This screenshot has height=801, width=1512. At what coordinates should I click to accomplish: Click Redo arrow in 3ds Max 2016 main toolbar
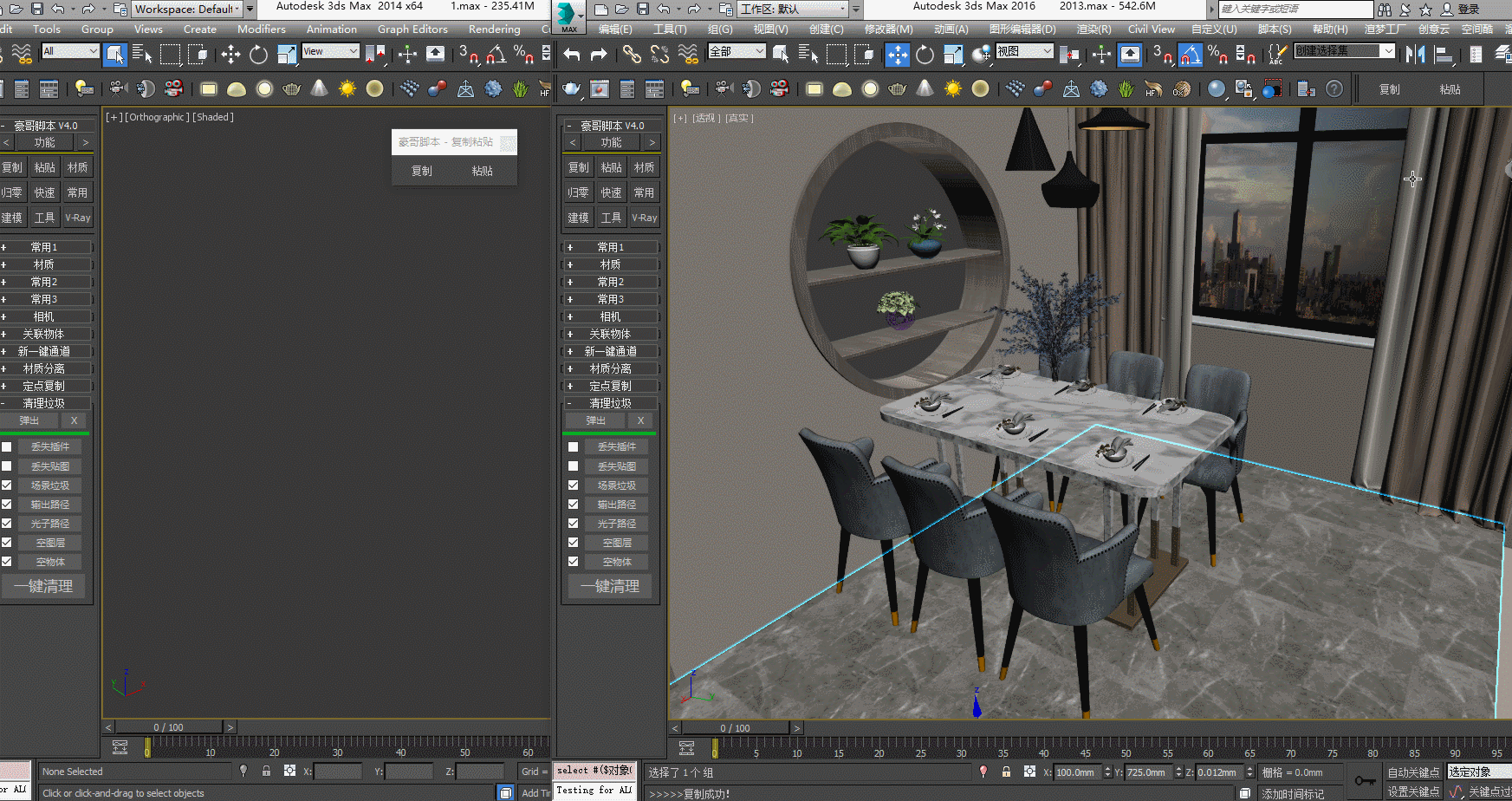[599, 55]
